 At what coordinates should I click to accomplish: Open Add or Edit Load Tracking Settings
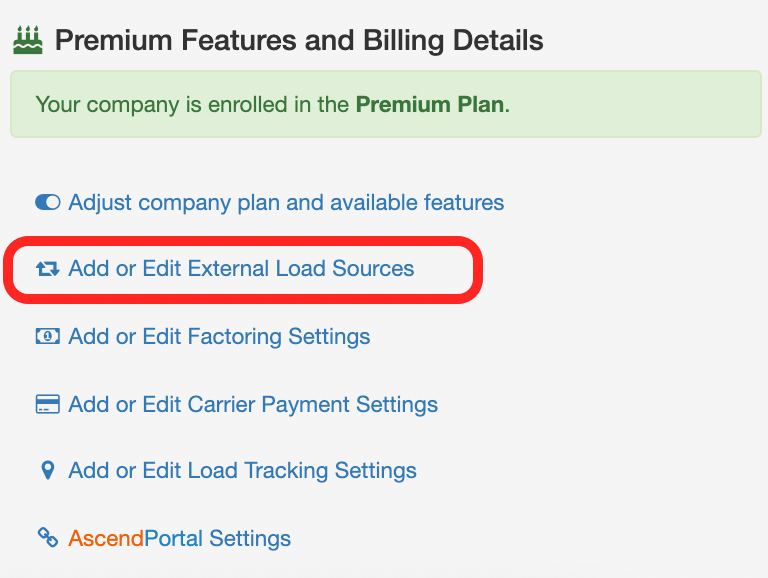point(242,471)
